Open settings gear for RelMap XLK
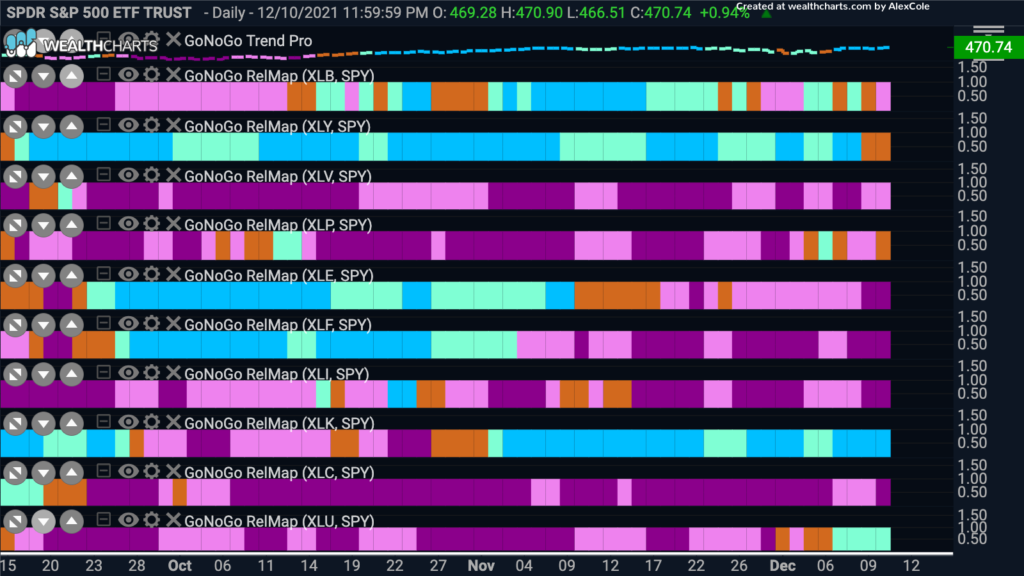Image resolution: width=1024 pixels, height=576 pixels. coord(152,422)
